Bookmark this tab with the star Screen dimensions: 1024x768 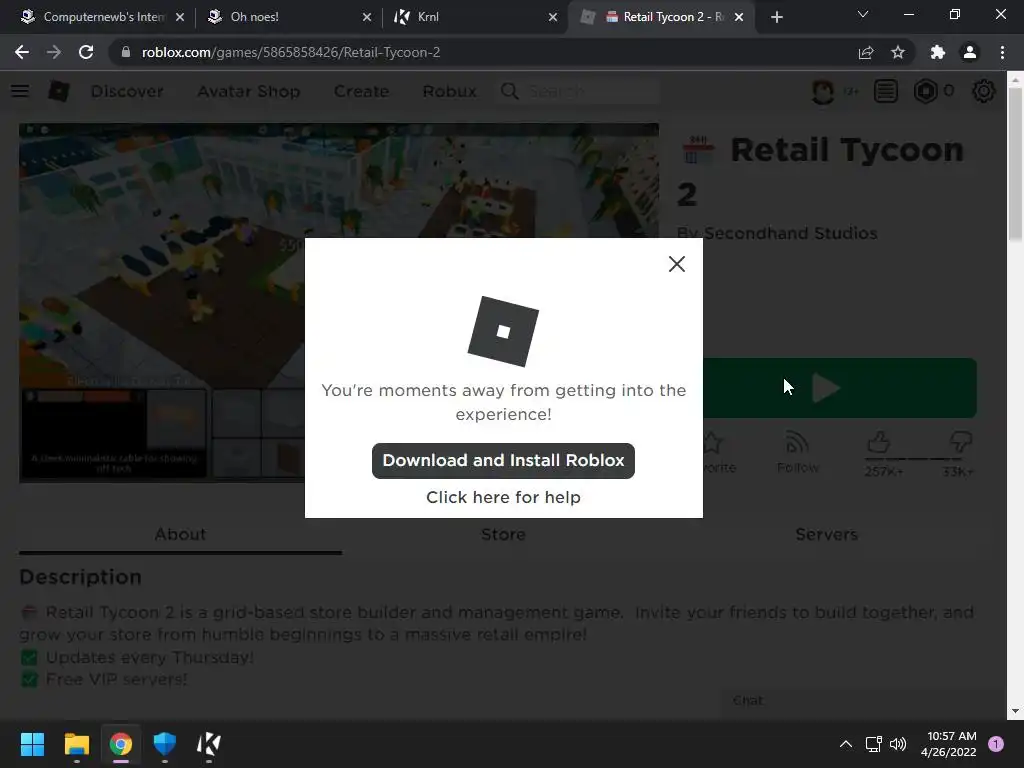pos(898,52)
